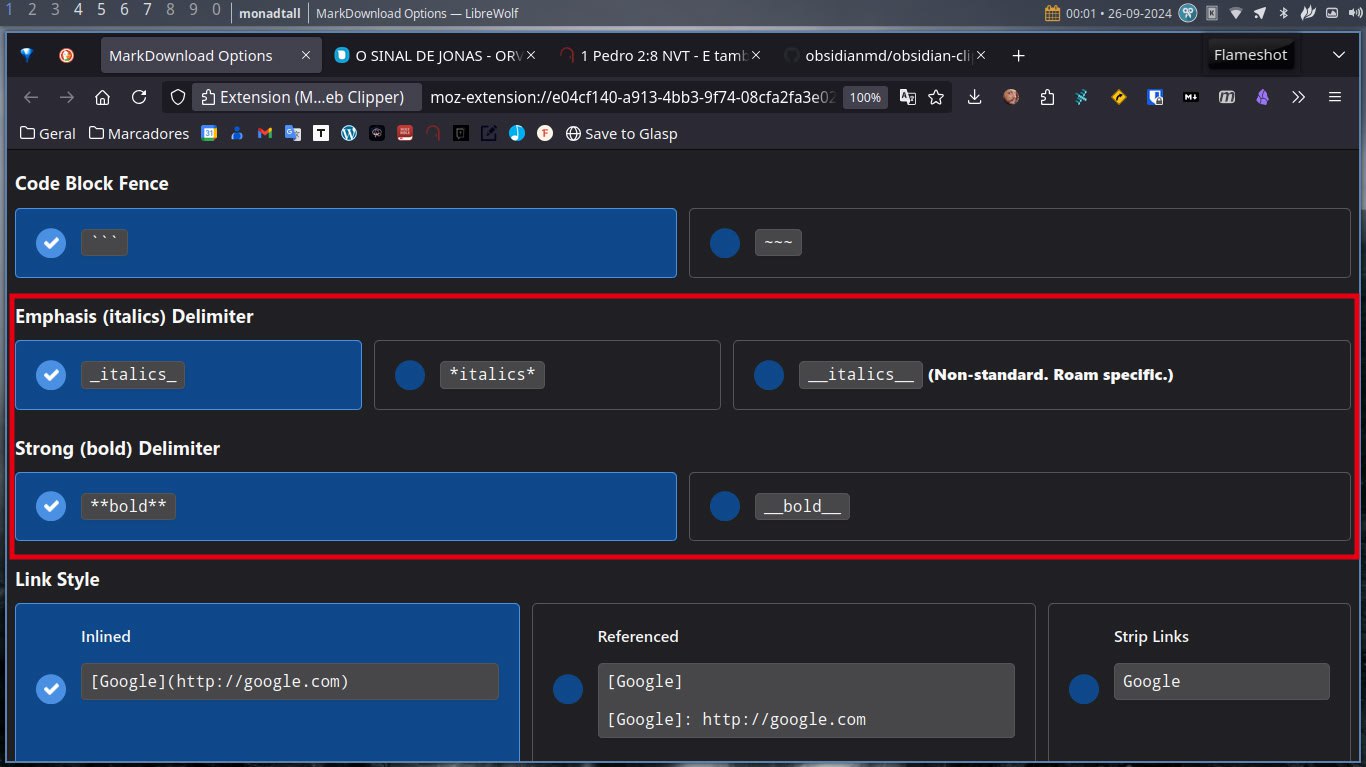The image size is (1366, 767).
Task: Close the obsidianmd GitHub tab
Action: (981, 56)
